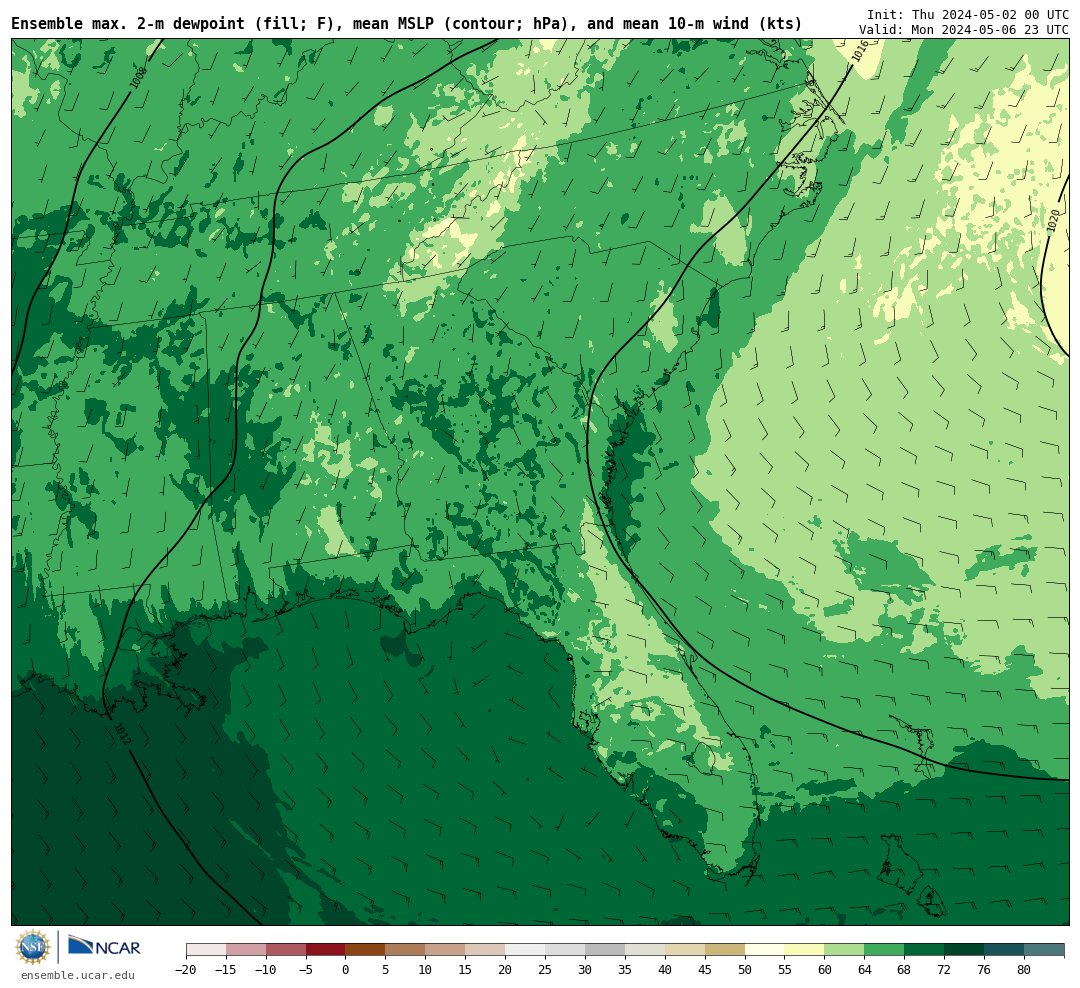Screen dimensions: 1080x988
Task: Click the 55 colorbar tick label
Action: pyautogui.click(x=785, y=969)
